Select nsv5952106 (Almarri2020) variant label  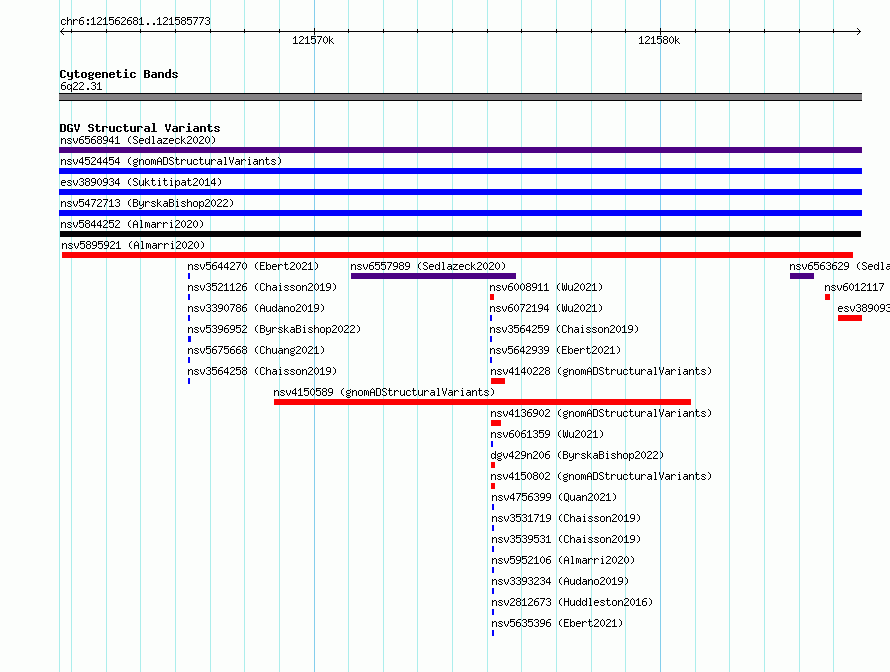click(x=563, y=560)
